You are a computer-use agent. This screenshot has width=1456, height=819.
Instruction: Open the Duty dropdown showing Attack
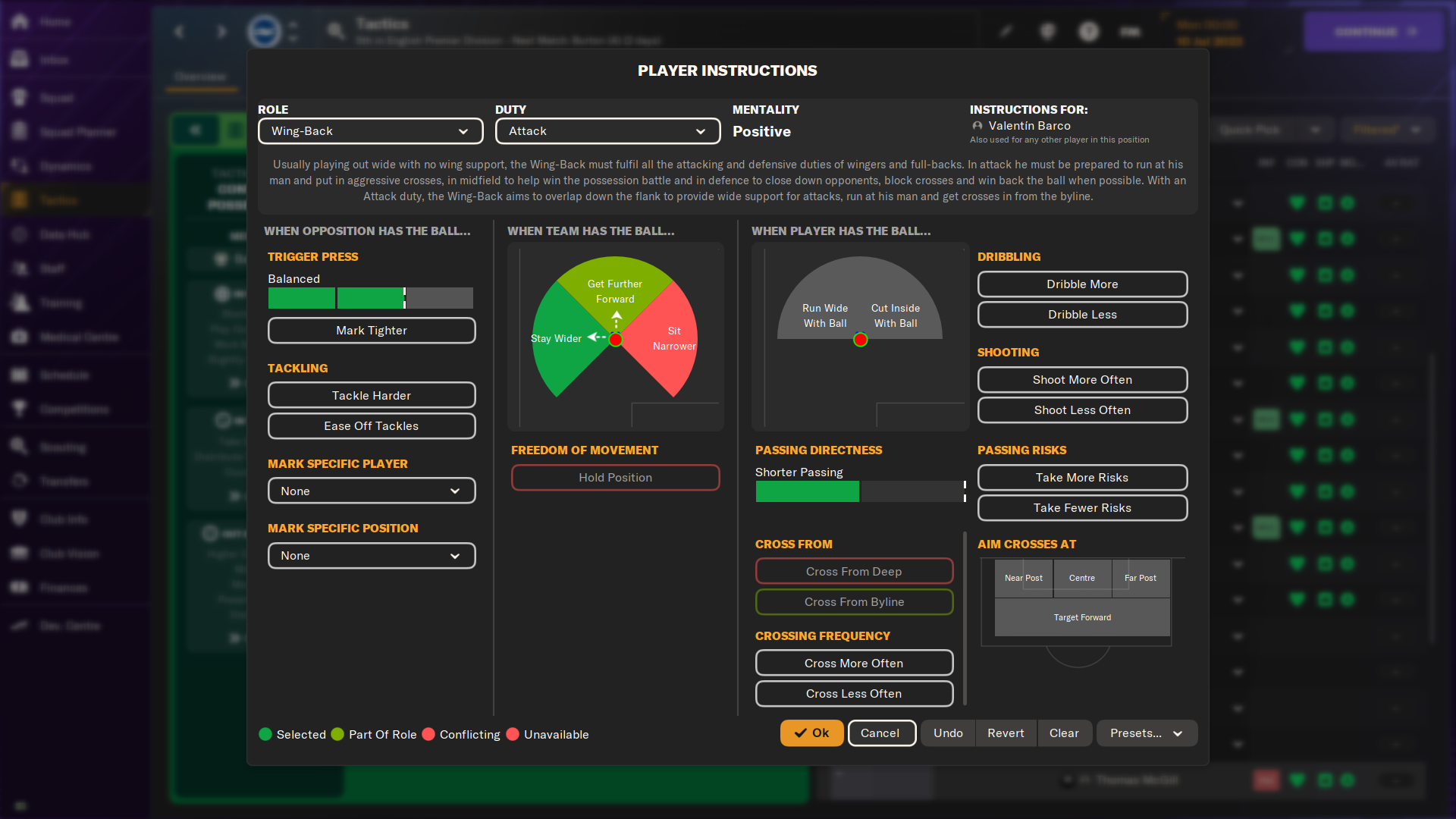pos(607,131)
